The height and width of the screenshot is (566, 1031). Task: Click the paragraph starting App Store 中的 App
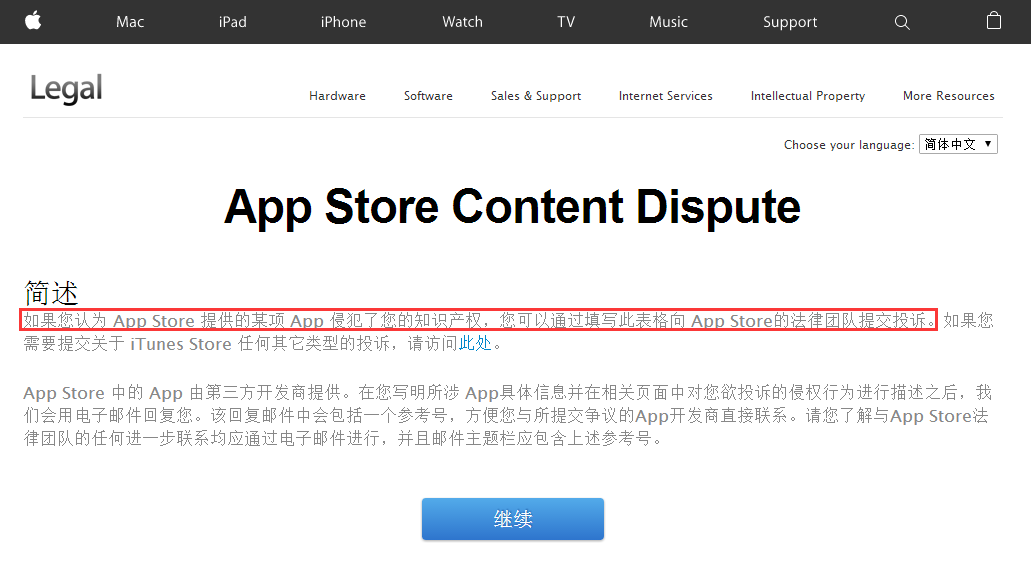[506, 415]
